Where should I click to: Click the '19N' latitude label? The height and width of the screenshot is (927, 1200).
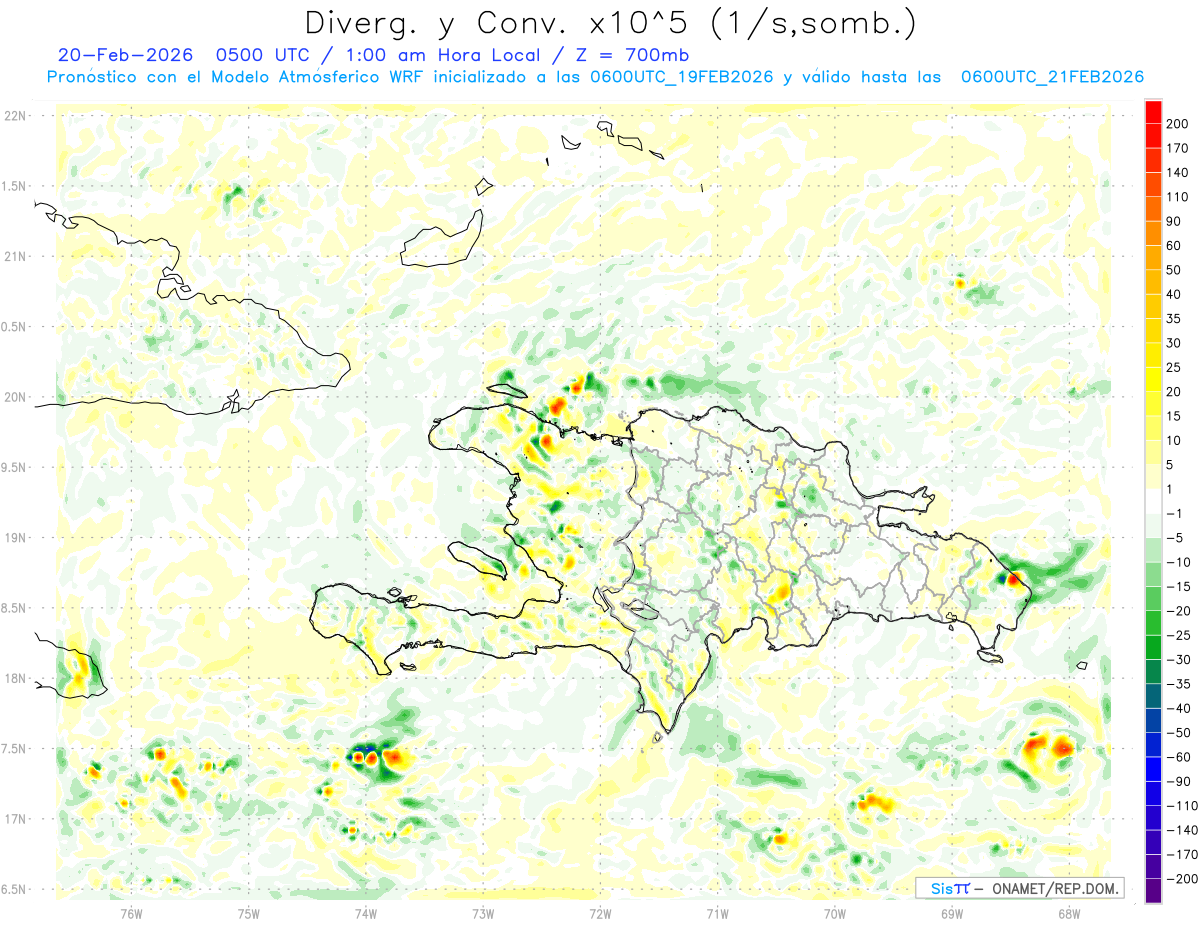pos(14,538)
